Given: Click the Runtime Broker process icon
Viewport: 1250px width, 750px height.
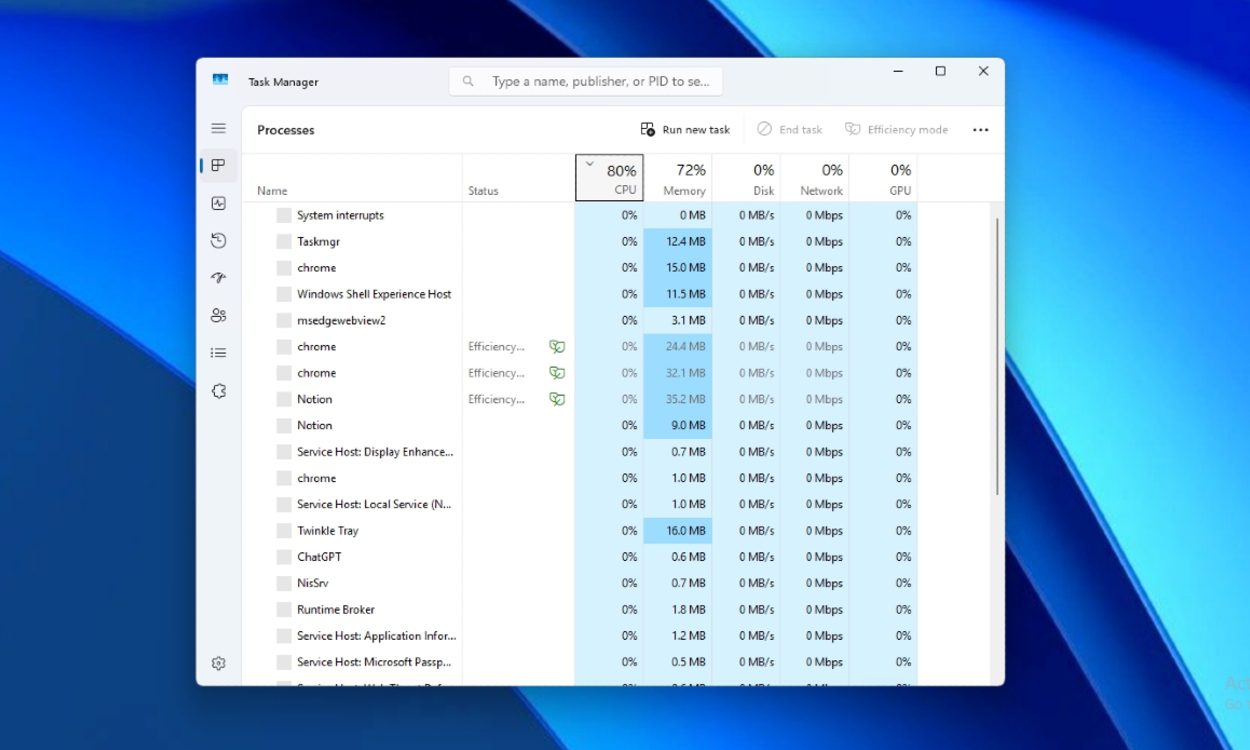Looking at the screenshot, I should (284, 609).
